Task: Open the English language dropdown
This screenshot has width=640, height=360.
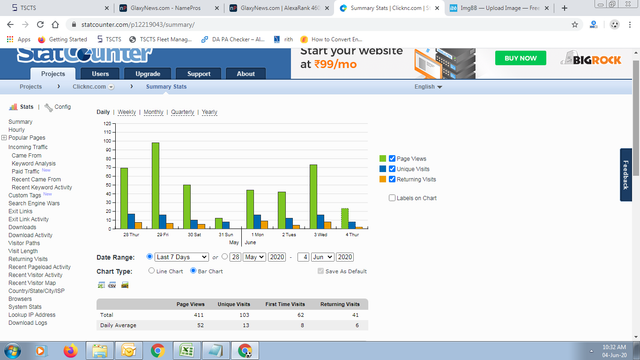Action: (x=428, y=87)
